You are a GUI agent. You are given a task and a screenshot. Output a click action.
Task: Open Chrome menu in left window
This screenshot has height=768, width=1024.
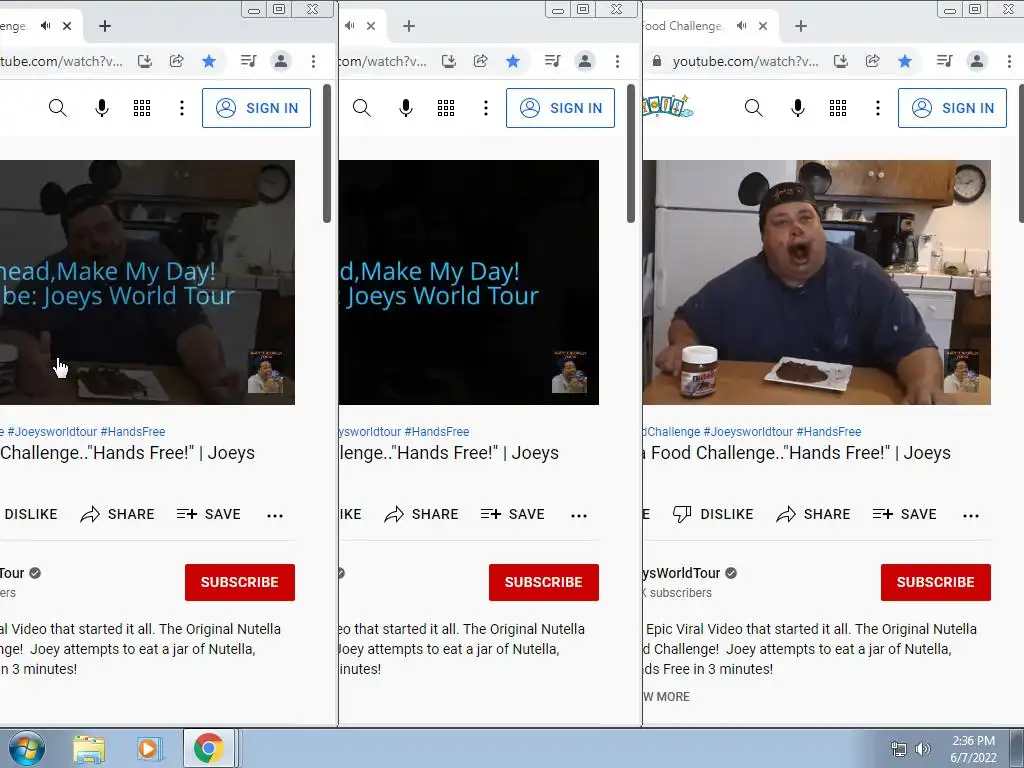coord(313,61)
